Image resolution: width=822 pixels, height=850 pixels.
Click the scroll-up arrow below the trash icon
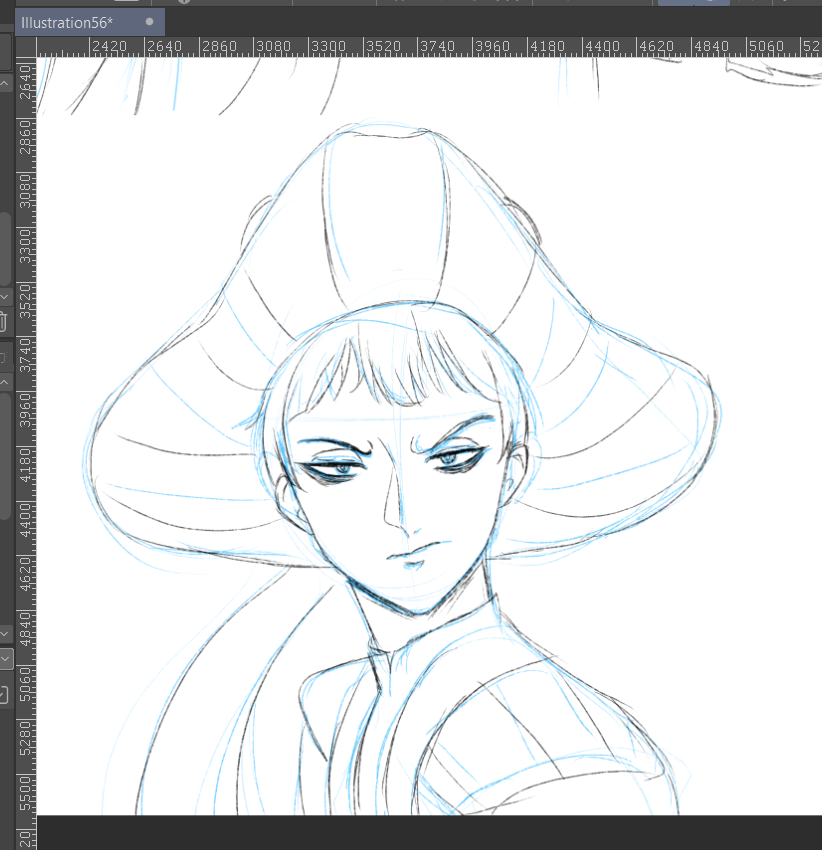(4, 382)
